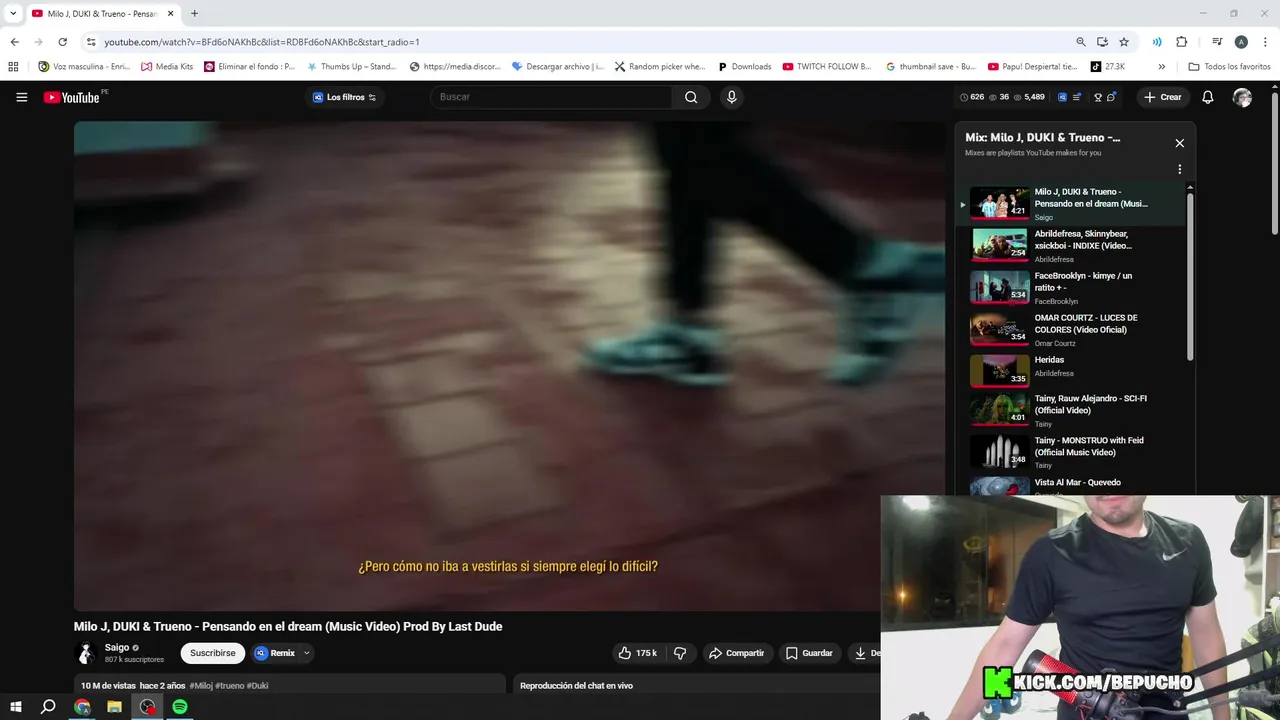The image size is (1280, 720).
Task: Open the Media Kits bookmark
Action: click(x=167, y=67)
